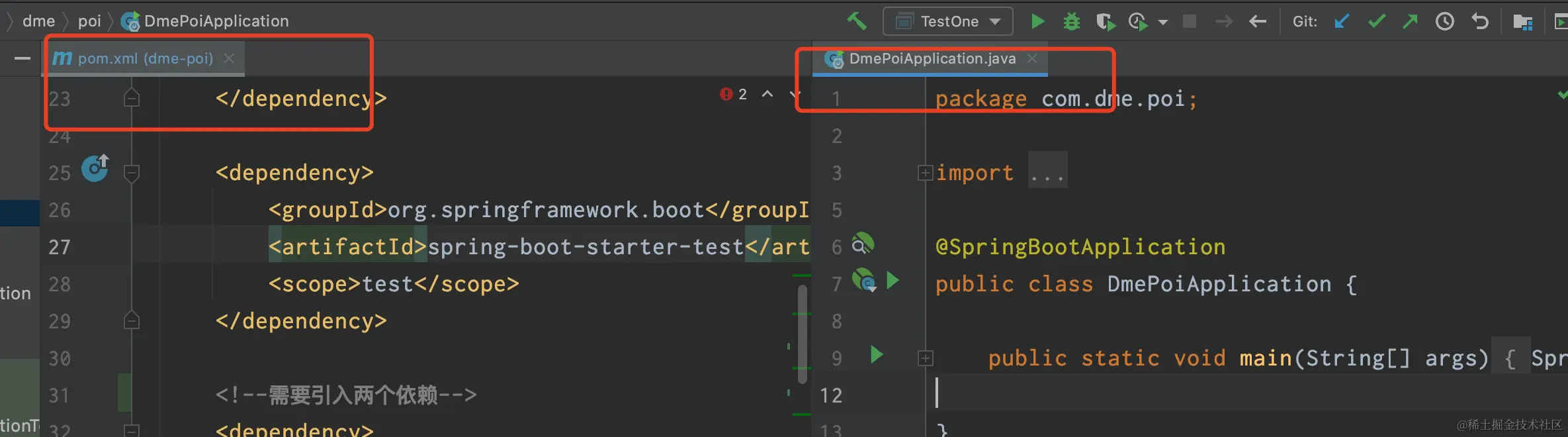Screen dimensions: 1568x437
Task: Click the spring-boot-starter-test artifactId text
Action: [586, 247]
